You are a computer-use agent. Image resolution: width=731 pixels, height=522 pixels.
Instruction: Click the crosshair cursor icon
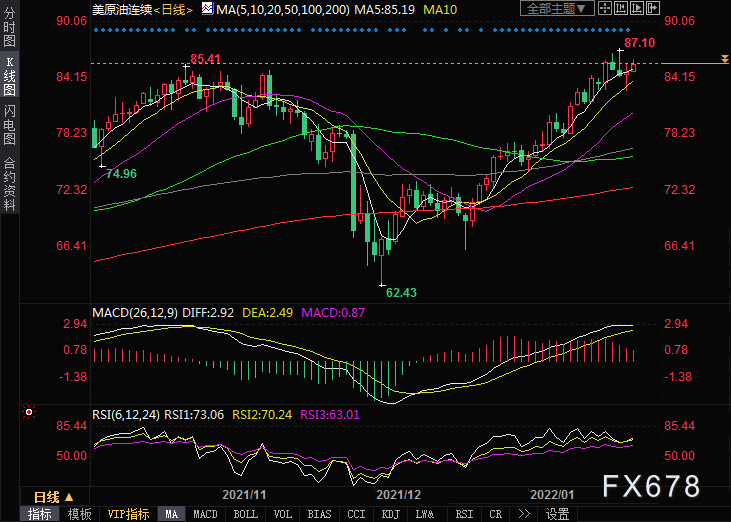coord(605,8)
